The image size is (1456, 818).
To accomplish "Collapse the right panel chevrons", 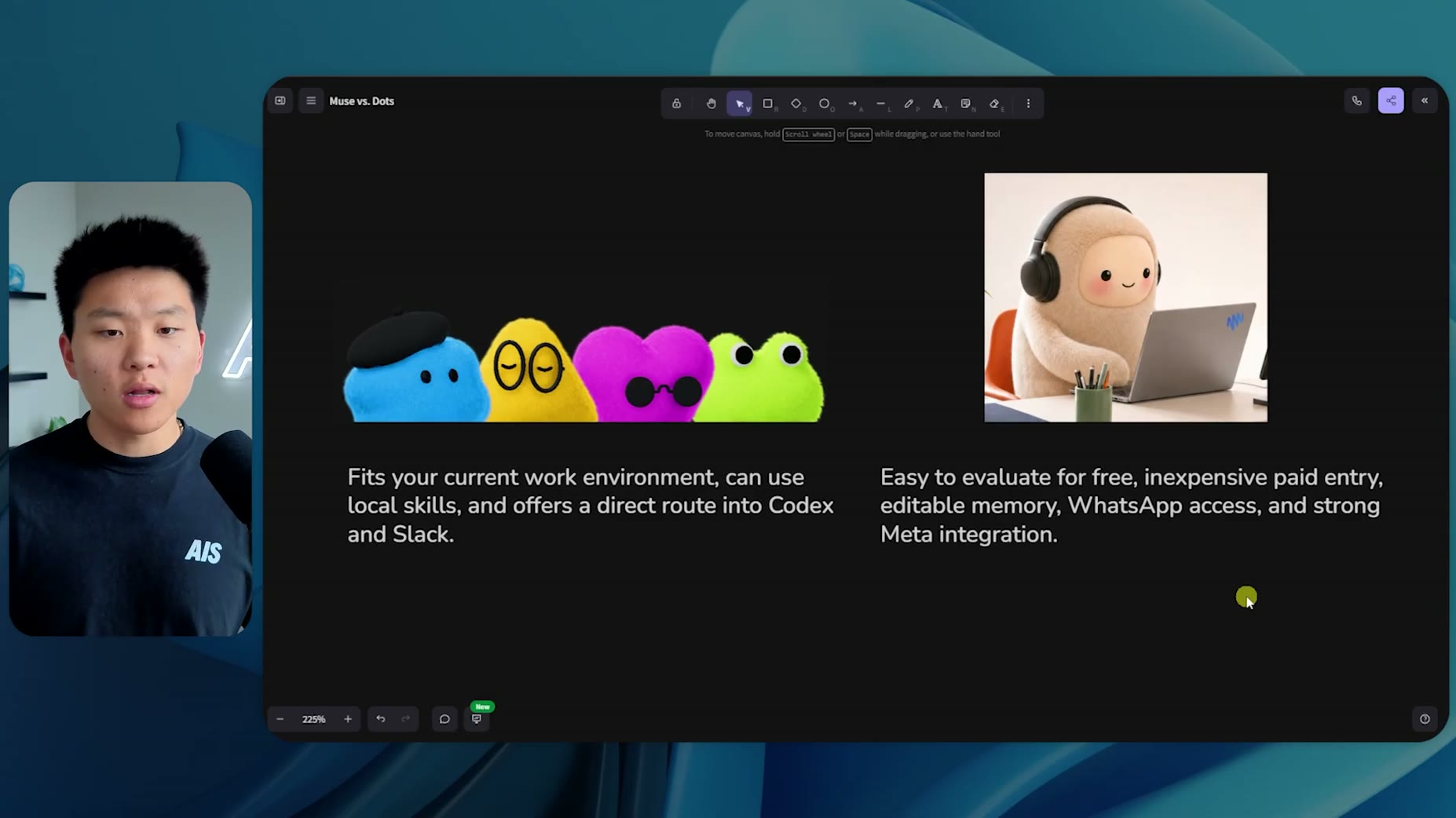I will pos(1424,100).
